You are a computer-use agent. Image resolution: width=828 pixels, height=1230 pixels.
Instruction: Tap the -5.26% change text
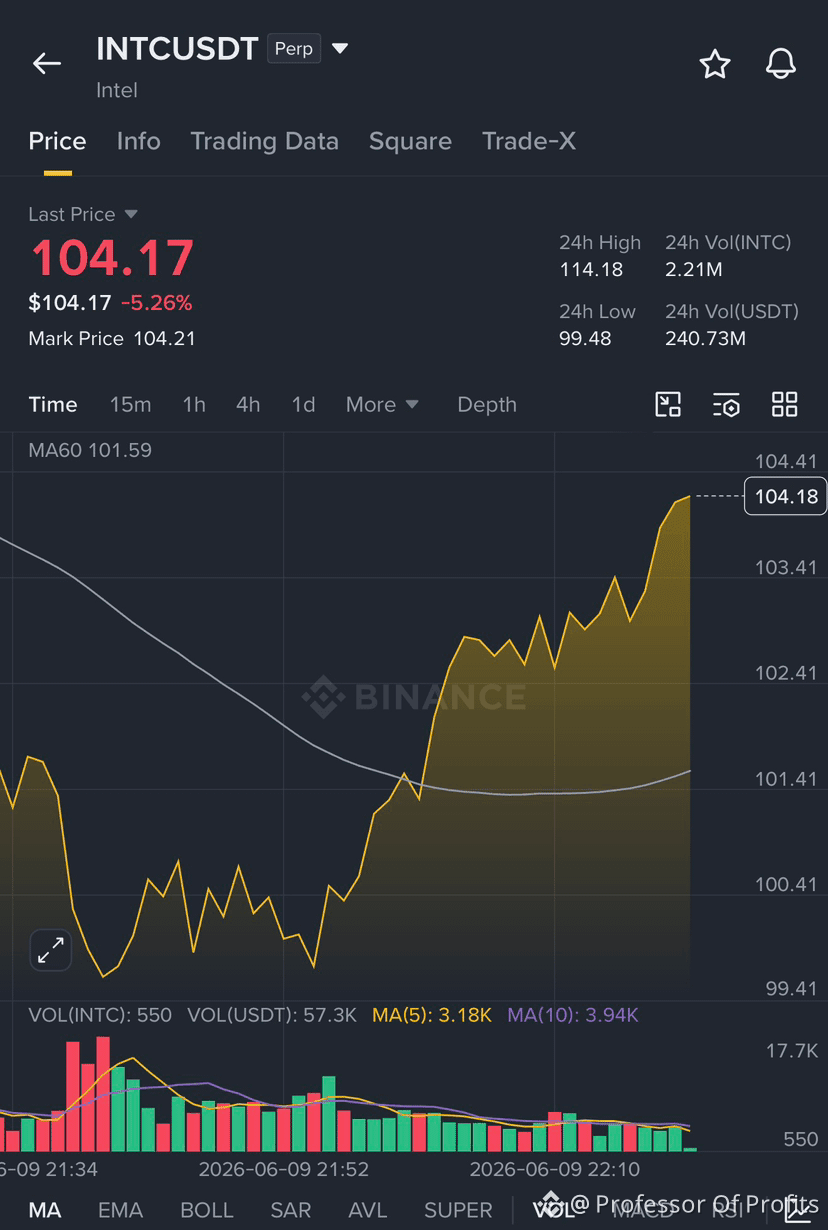pos(157,302)
